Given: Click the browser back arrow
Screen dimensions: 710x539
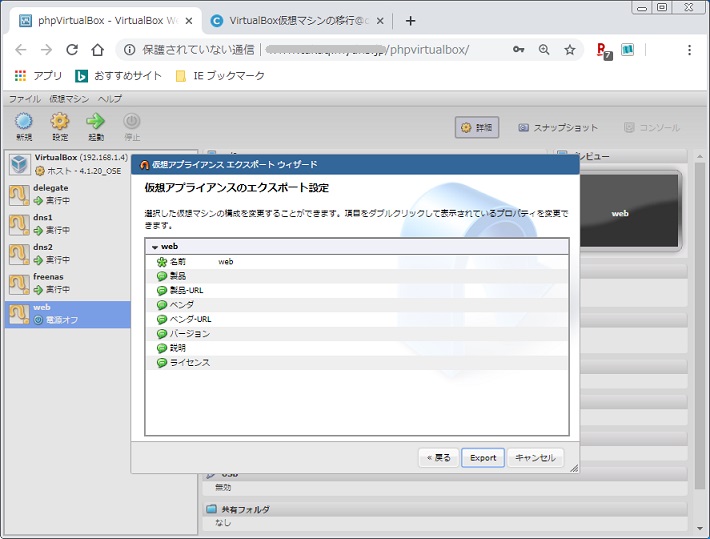Looking at the screenshot, I should 21,49.
